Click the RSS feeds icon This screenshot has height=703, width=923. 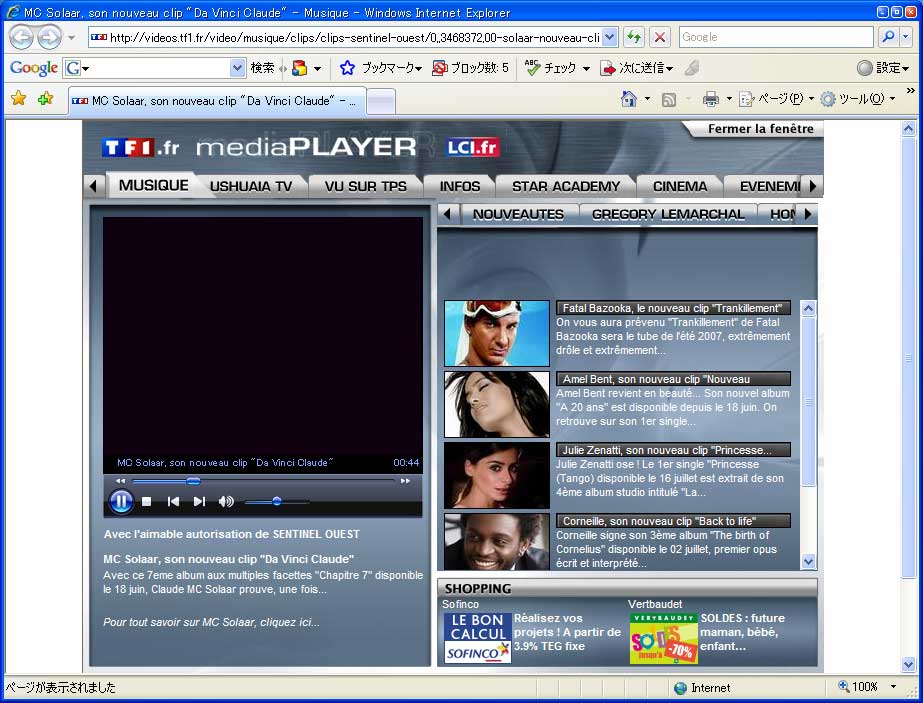tap(669, 100)
